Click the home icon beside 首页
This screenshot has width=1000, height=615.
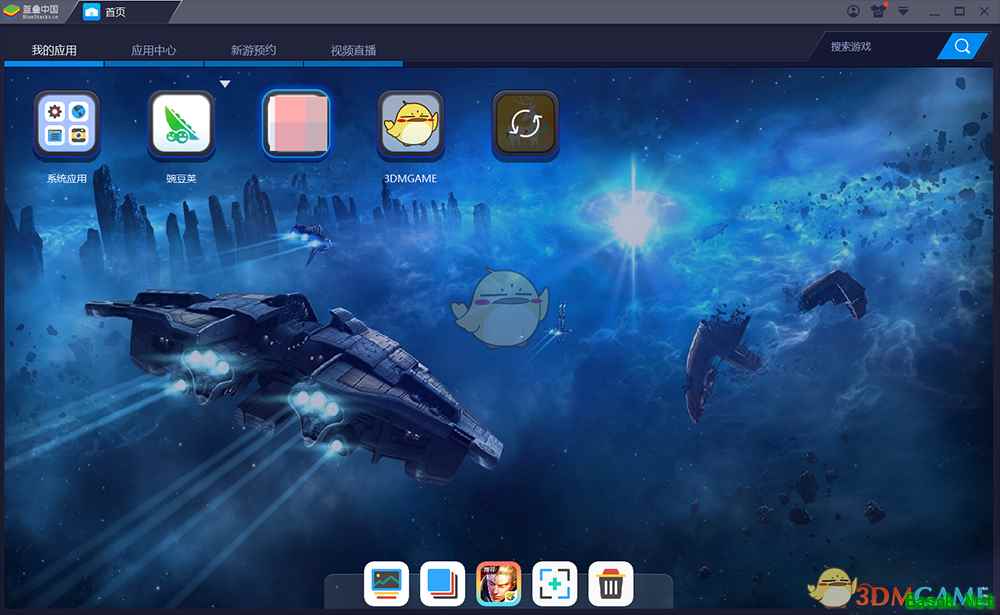tap(92, 11)
